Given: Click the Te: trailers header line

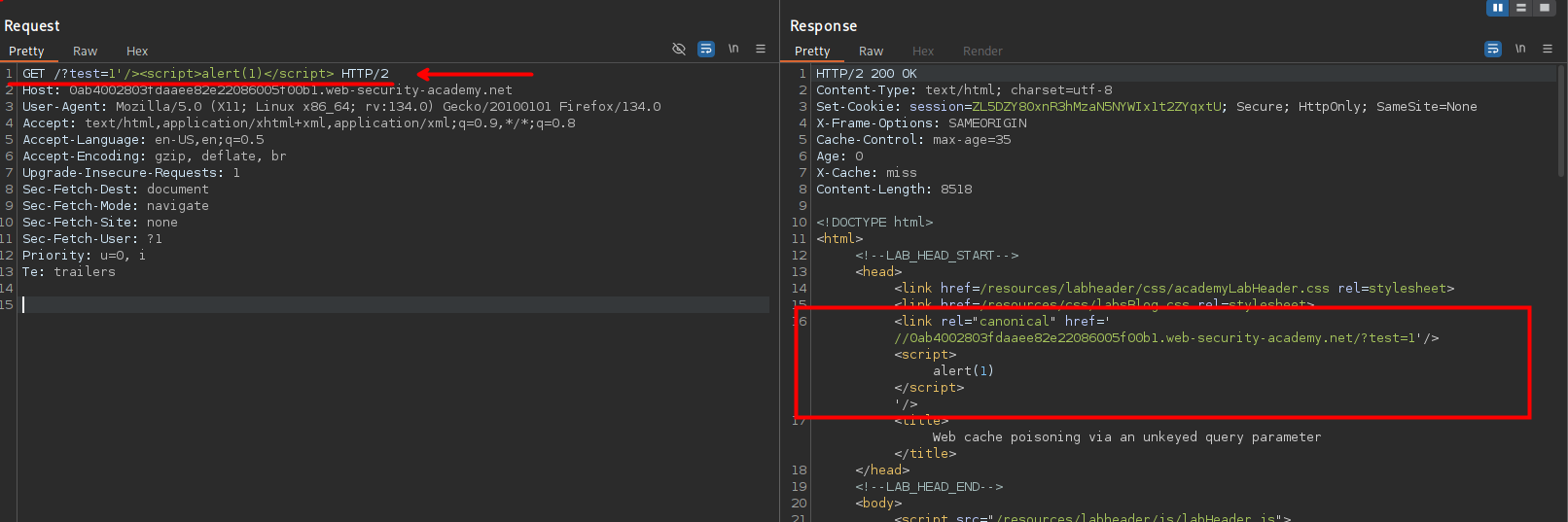Looking at the screenshot, I should (69, 272).
